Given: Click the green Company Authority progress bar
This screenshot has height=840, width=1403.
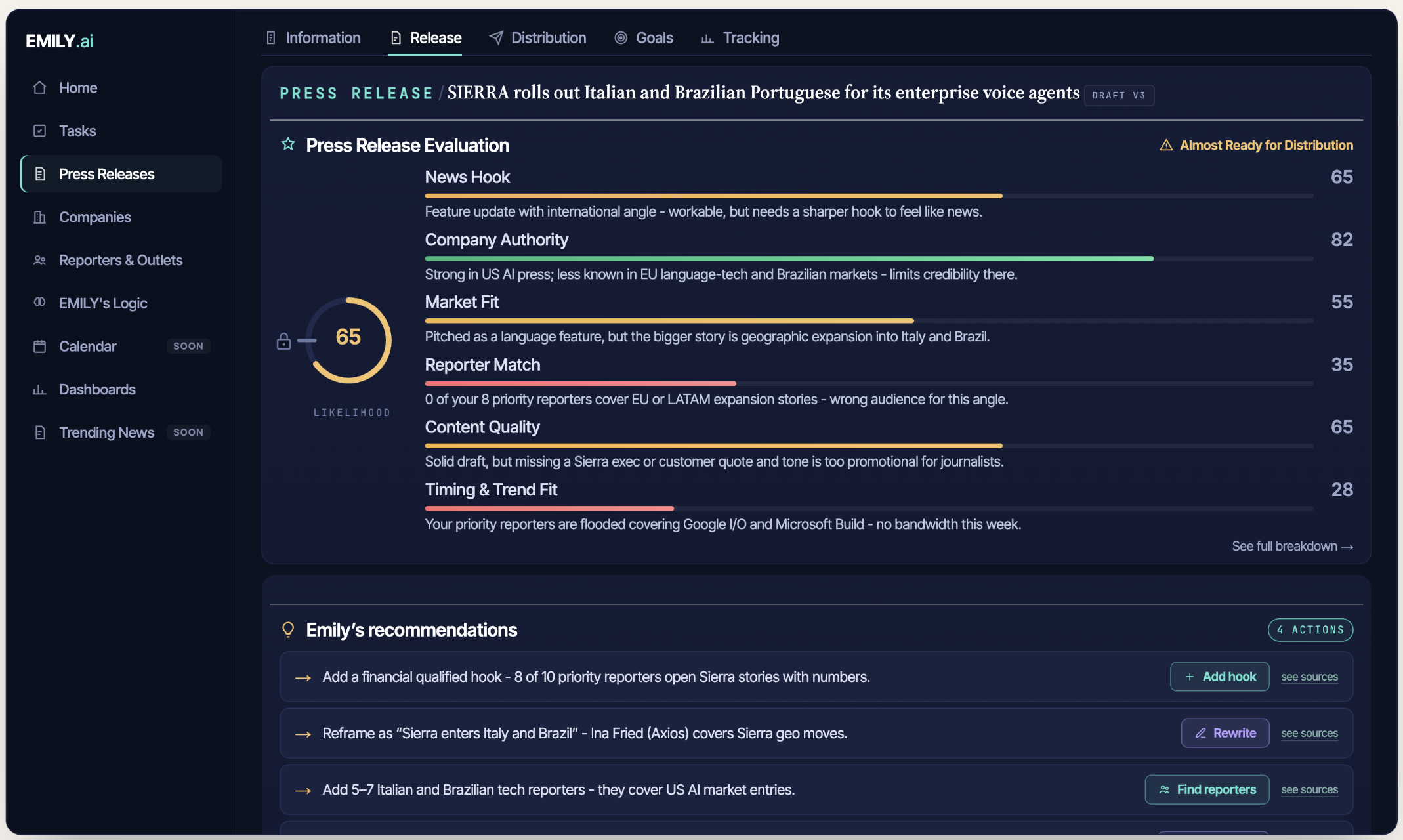Looking at the screenshot, I should pyautogui.click(x=789, y=259).
